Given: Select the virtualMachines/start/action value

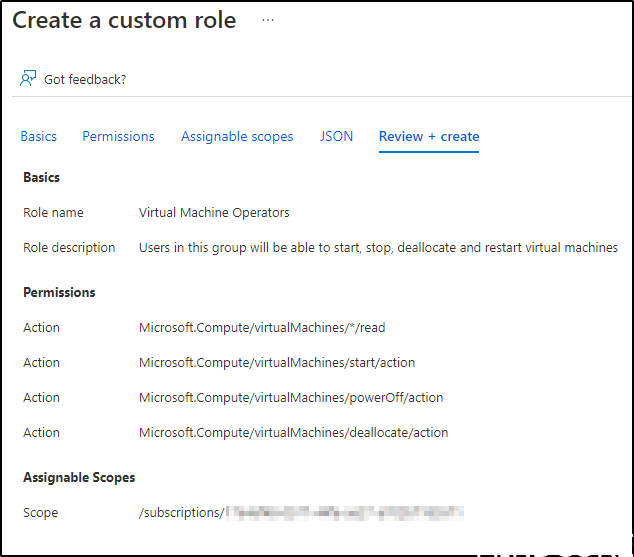Looking at the screenshot, I should click(x=277, y=363).
